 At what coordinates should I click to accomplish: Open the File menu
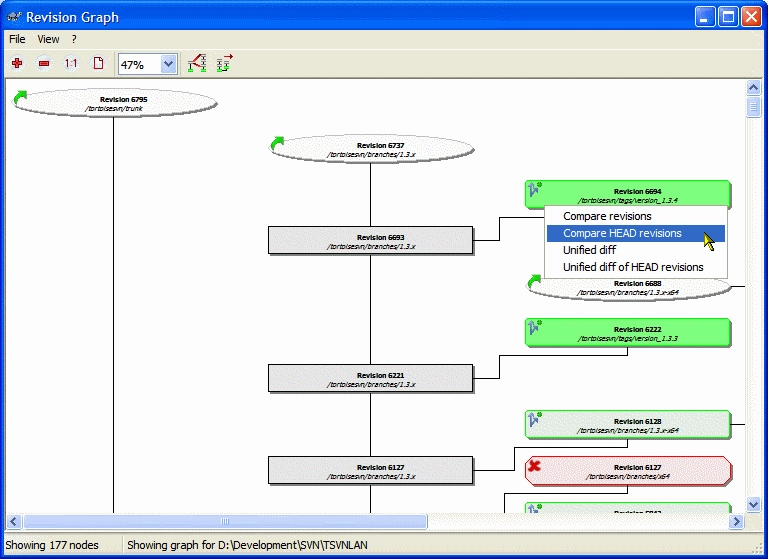click(x=17, y=39)
